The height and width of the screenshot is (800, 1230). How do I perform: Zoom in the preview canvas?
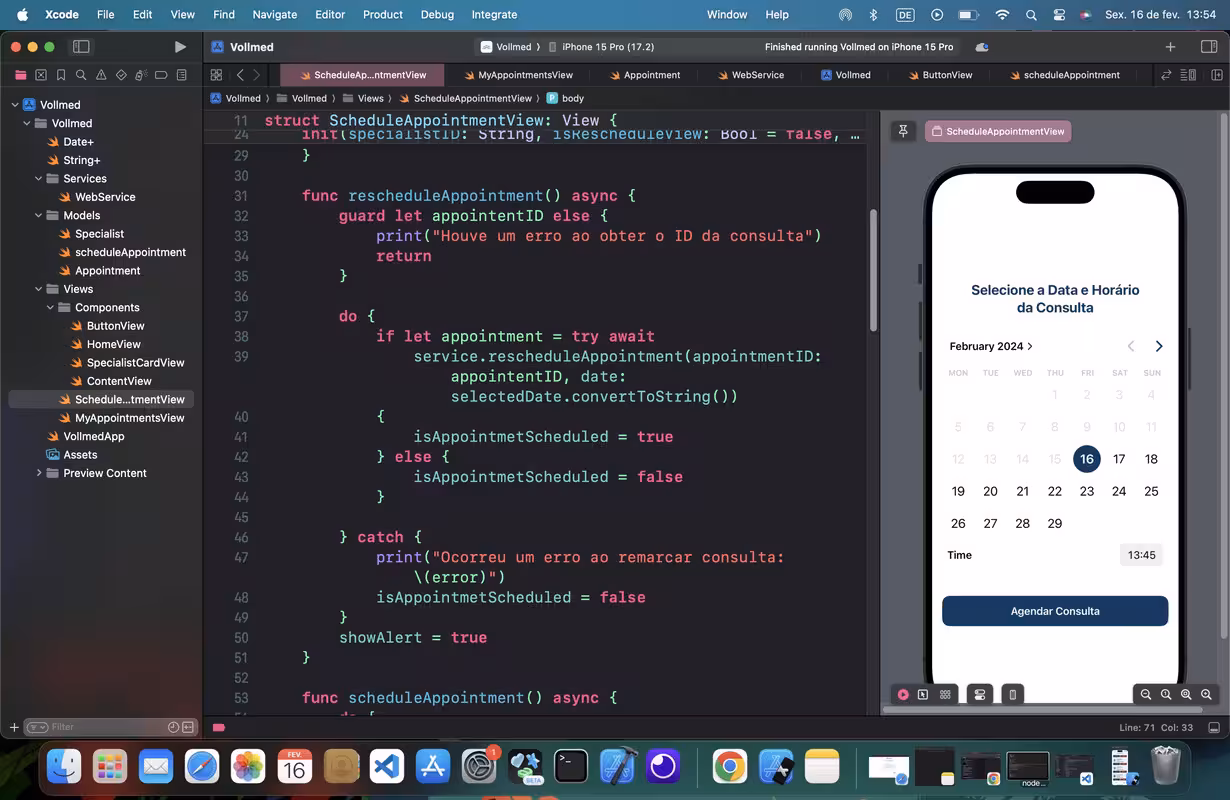(x=1206, y=694)
